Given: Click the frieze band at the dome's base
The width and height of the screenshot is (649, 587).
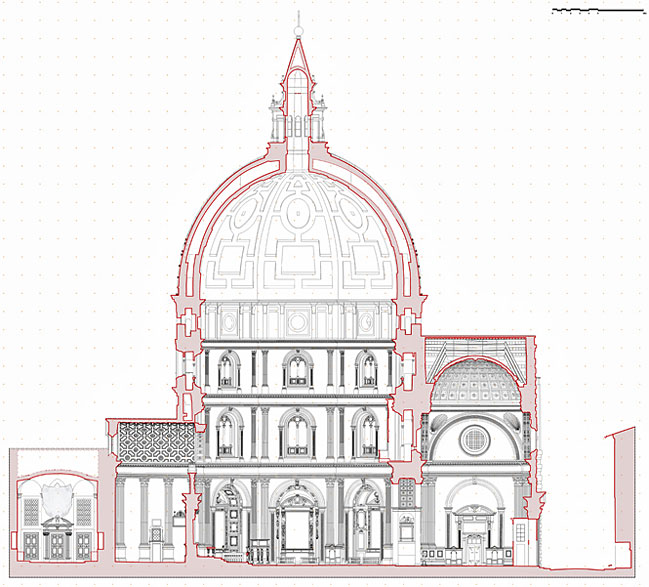Looking at the screenshot, I should click(x=298, y=322).
